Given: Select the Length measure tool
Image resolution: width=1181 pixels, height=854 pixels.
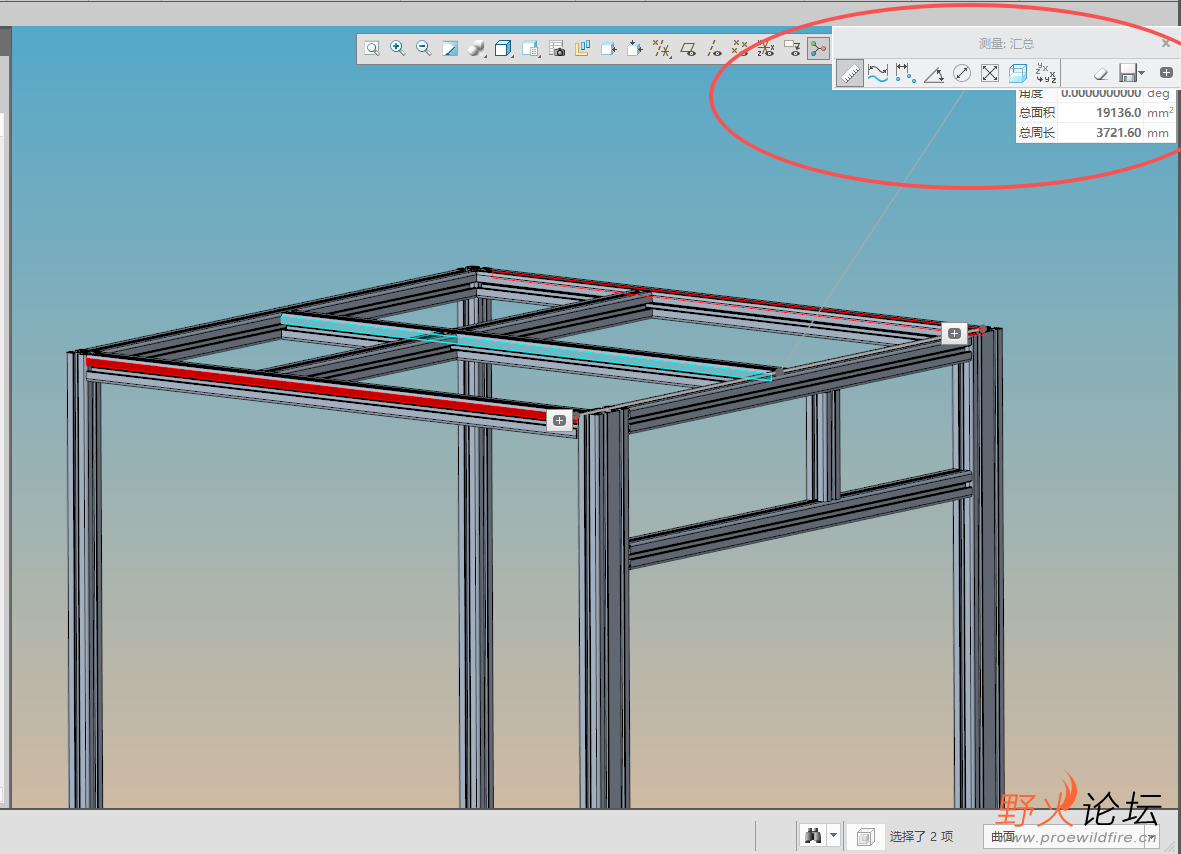Looking at the screenshot, I should pyautogui.click(x=877, y=73).
